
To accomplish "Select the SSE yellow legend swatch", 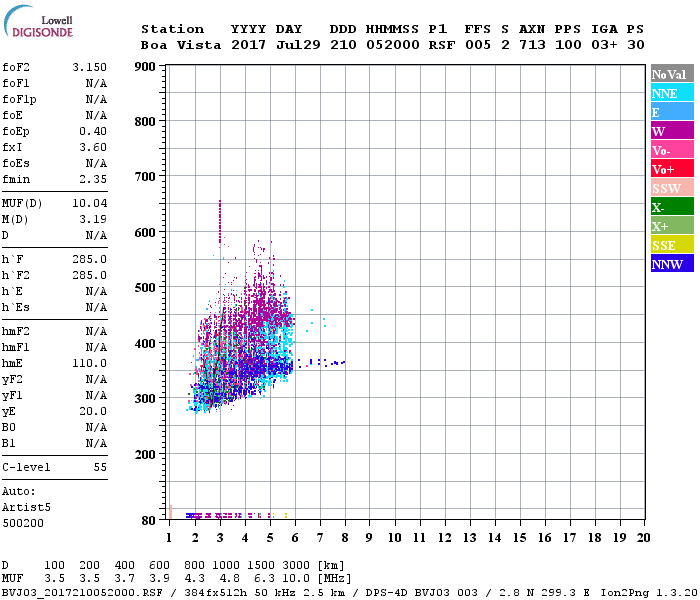I will [672, 245].
